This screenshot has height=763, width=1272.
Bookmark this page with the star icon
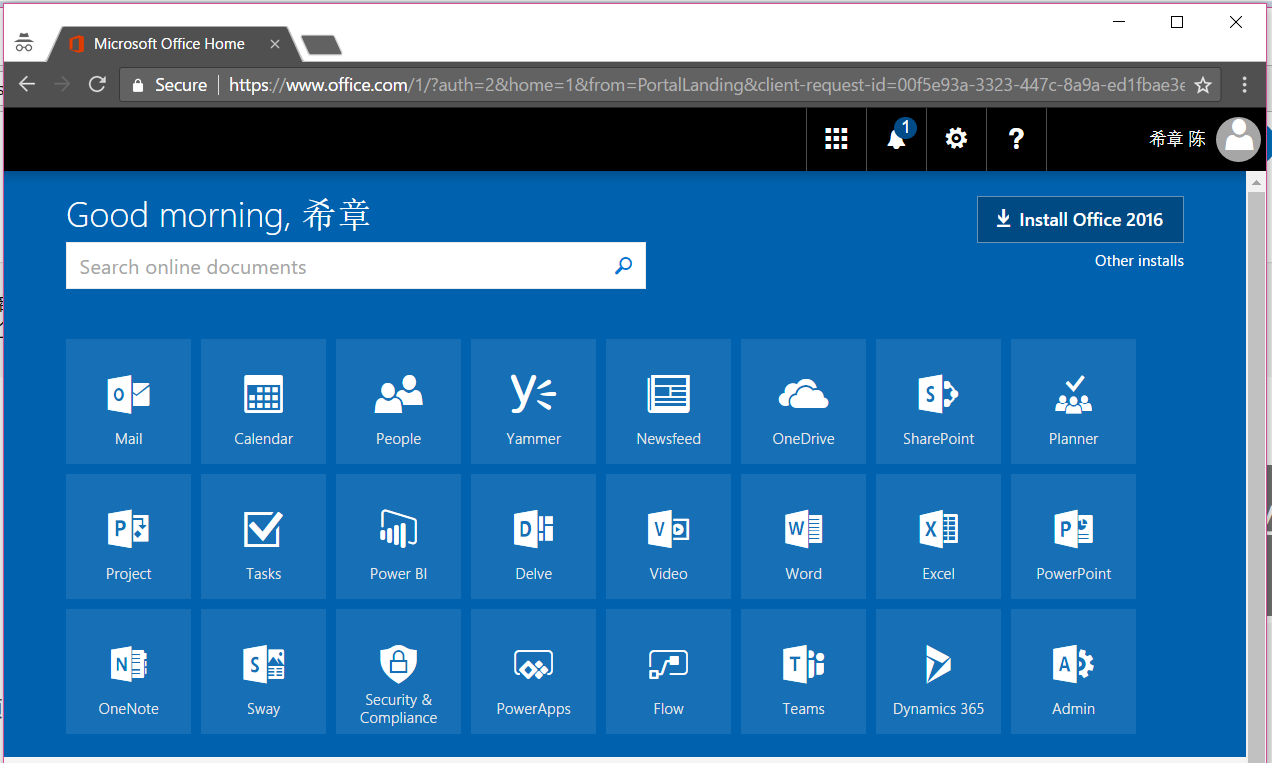pyautogui.click(x=1203, y=85)
